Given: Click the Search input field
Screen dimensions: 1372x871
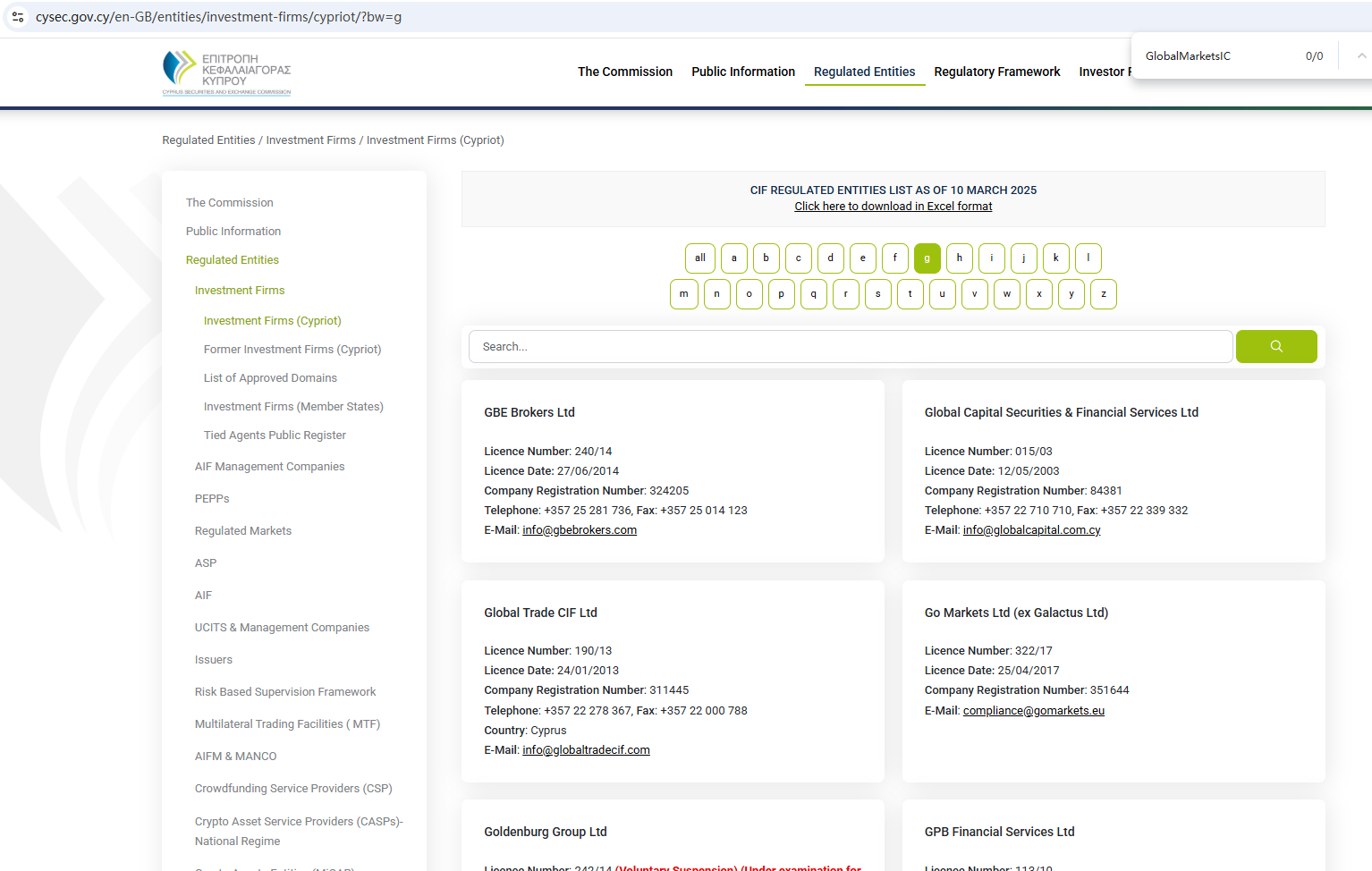Looking at the screenshot, I should pos(850,347).
